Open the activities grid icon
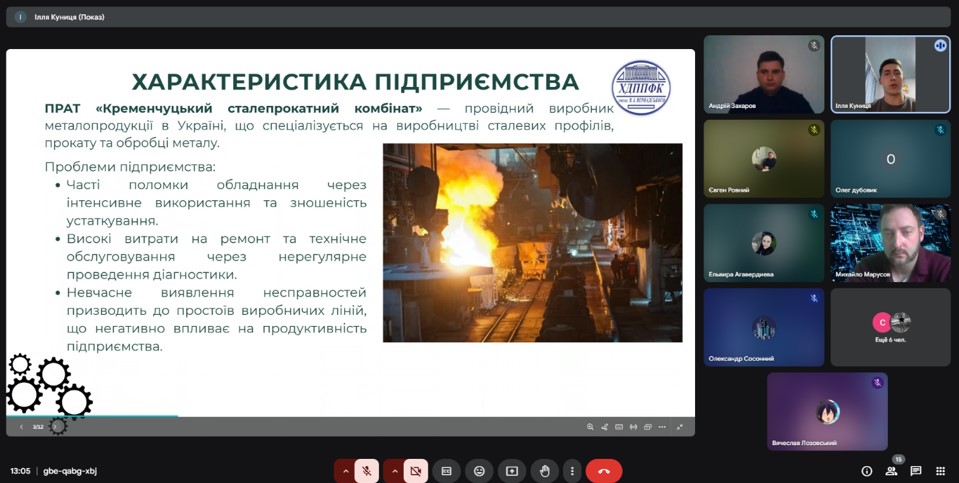959x483 pixels. [941, 471]
